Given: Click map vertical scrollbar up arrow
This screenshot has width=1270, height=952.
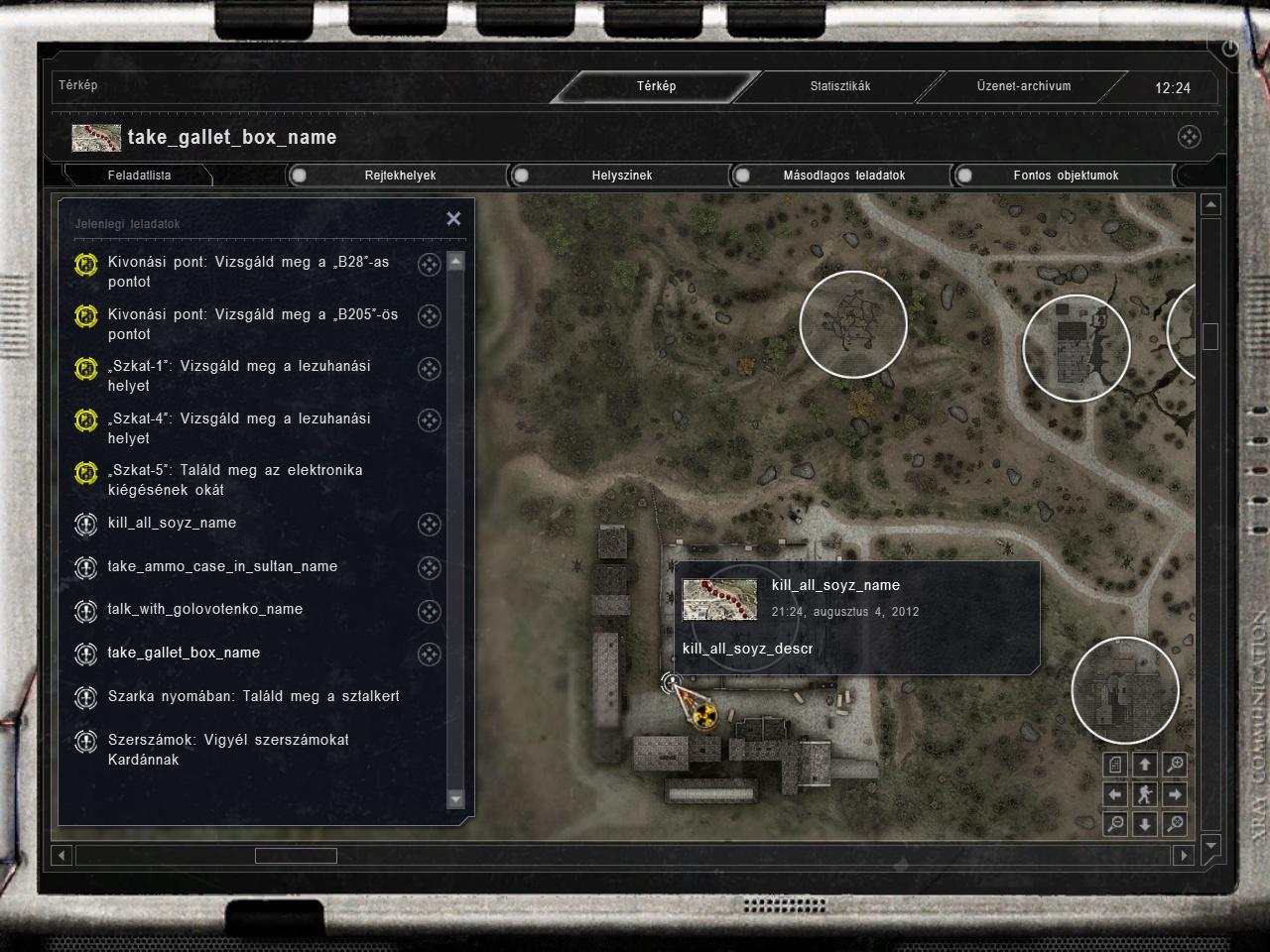Looking at the screenshot, I should click(x=1210, y=205).
